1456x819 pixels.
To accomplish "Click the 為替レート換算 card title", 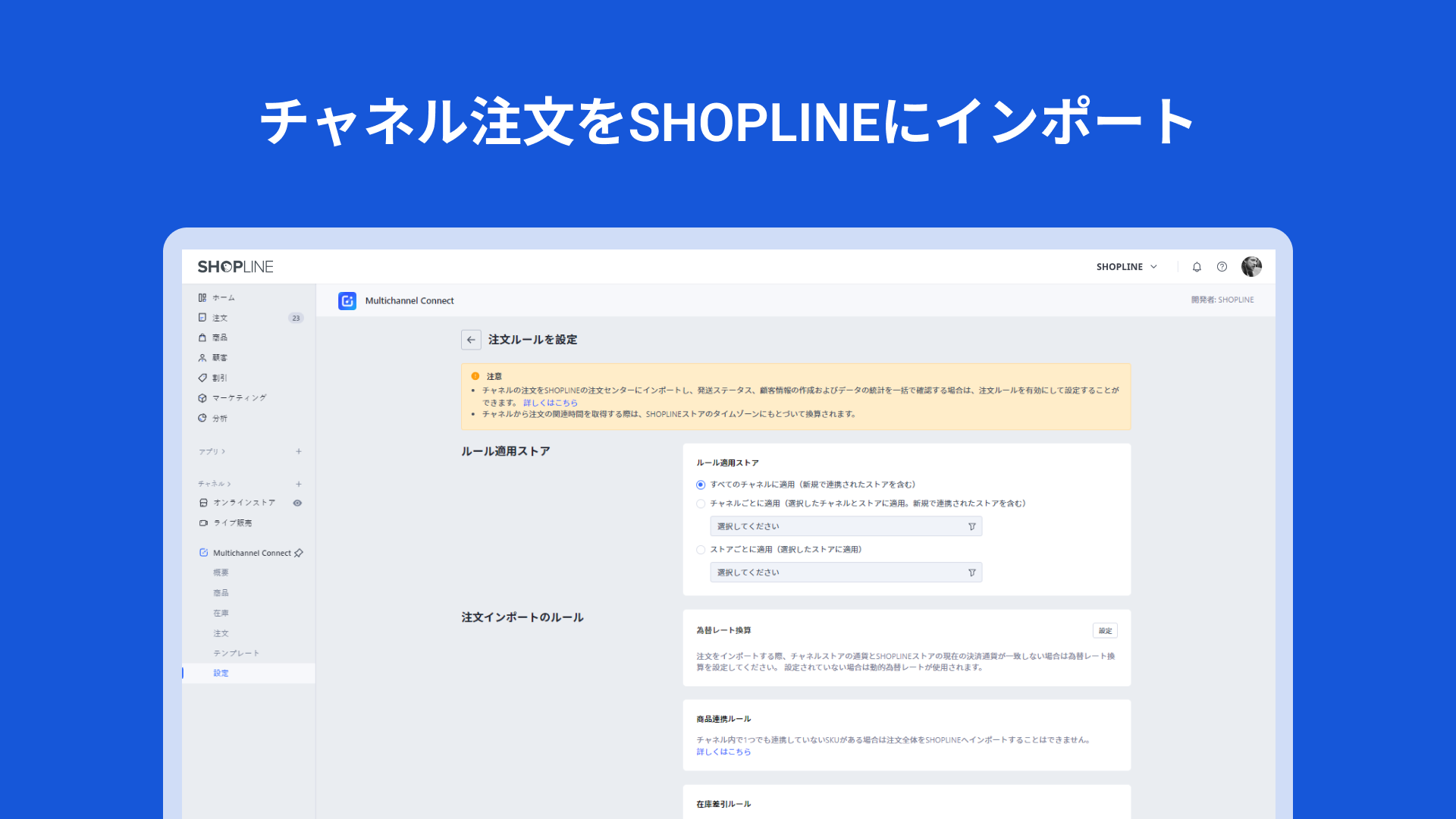I will click(723, 630).
